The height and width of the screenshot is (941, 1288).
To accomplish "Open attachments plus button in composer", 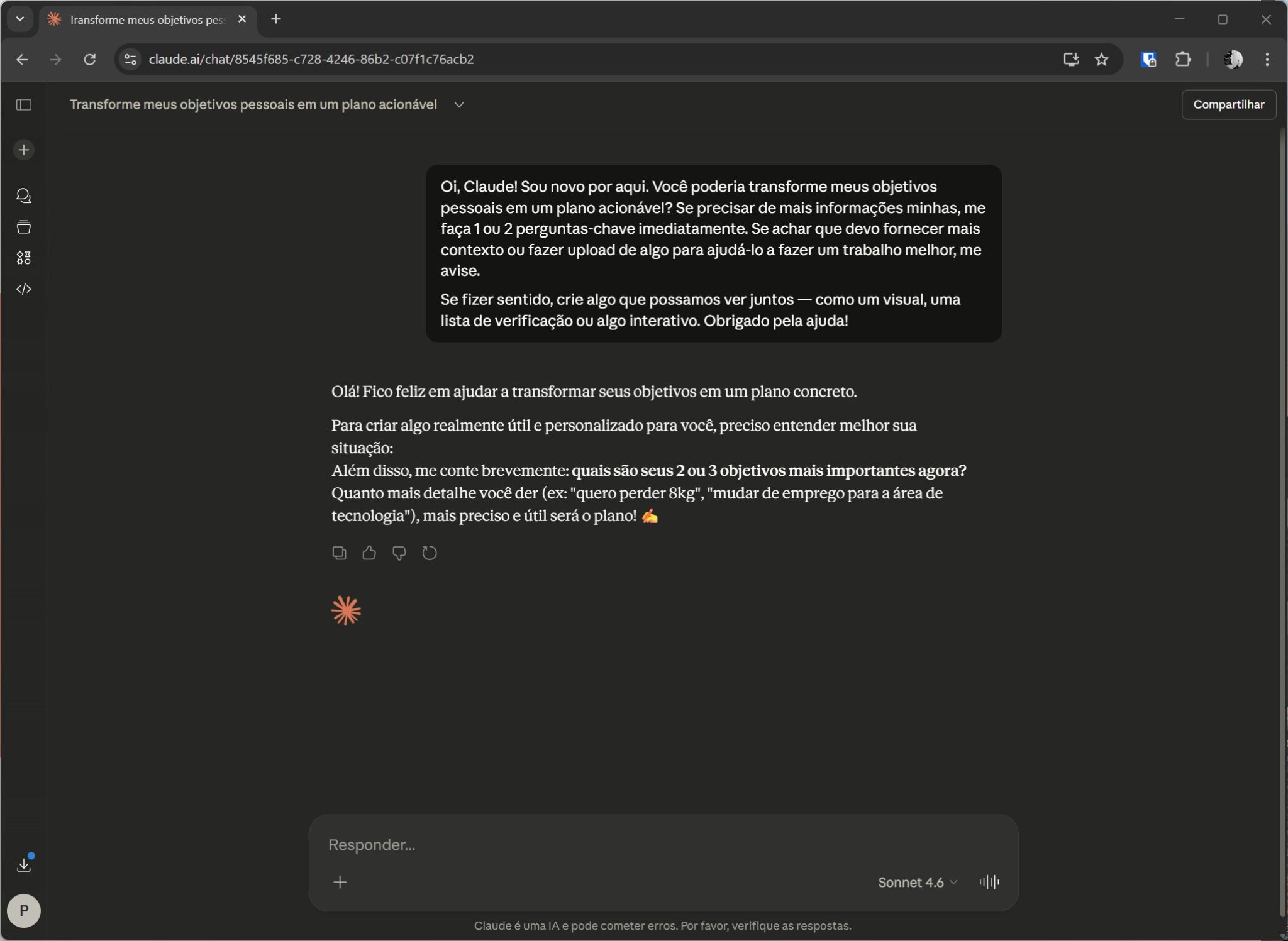I will click(340, 882).
